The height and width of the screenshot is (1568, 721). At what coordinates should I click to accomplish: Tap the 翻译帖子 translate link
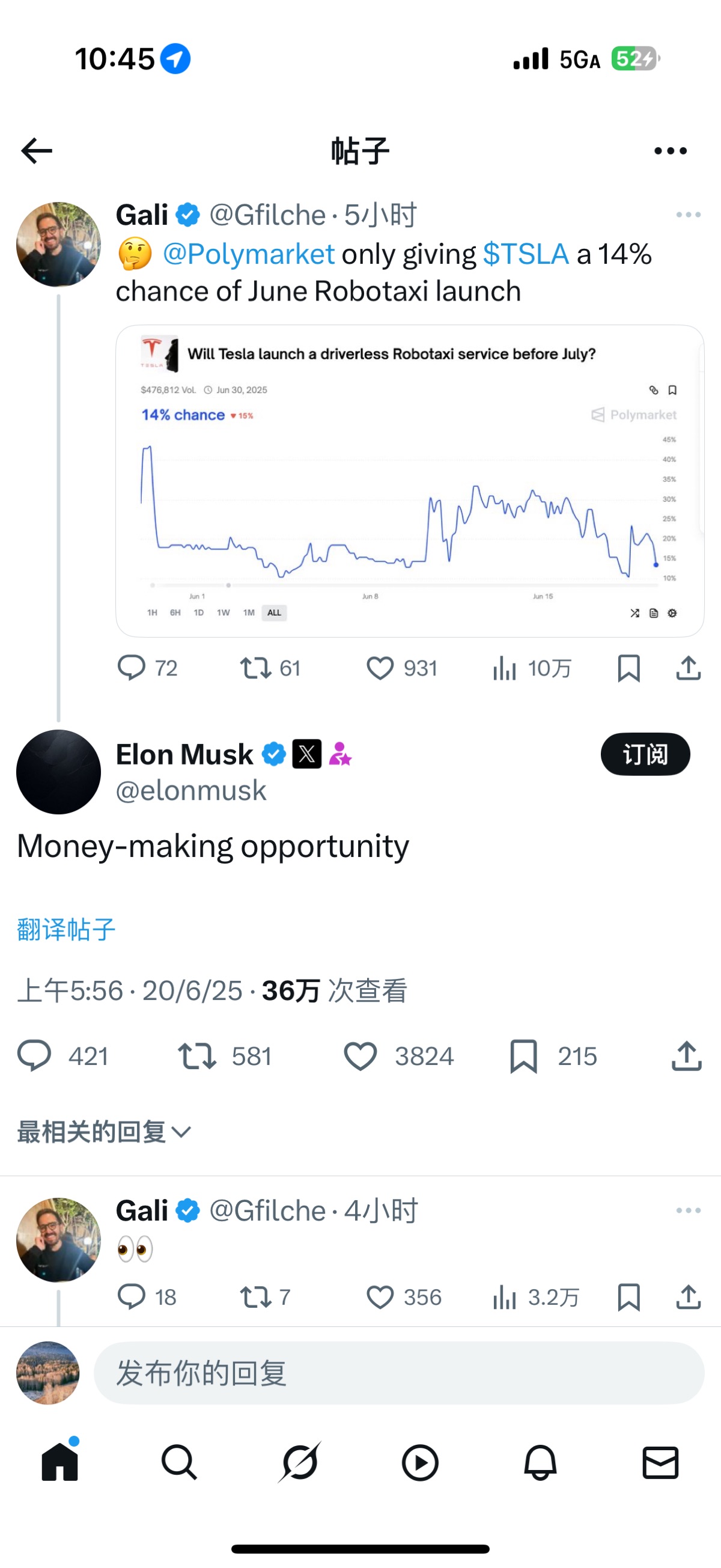pyautogui.click(x=66, y=930)
